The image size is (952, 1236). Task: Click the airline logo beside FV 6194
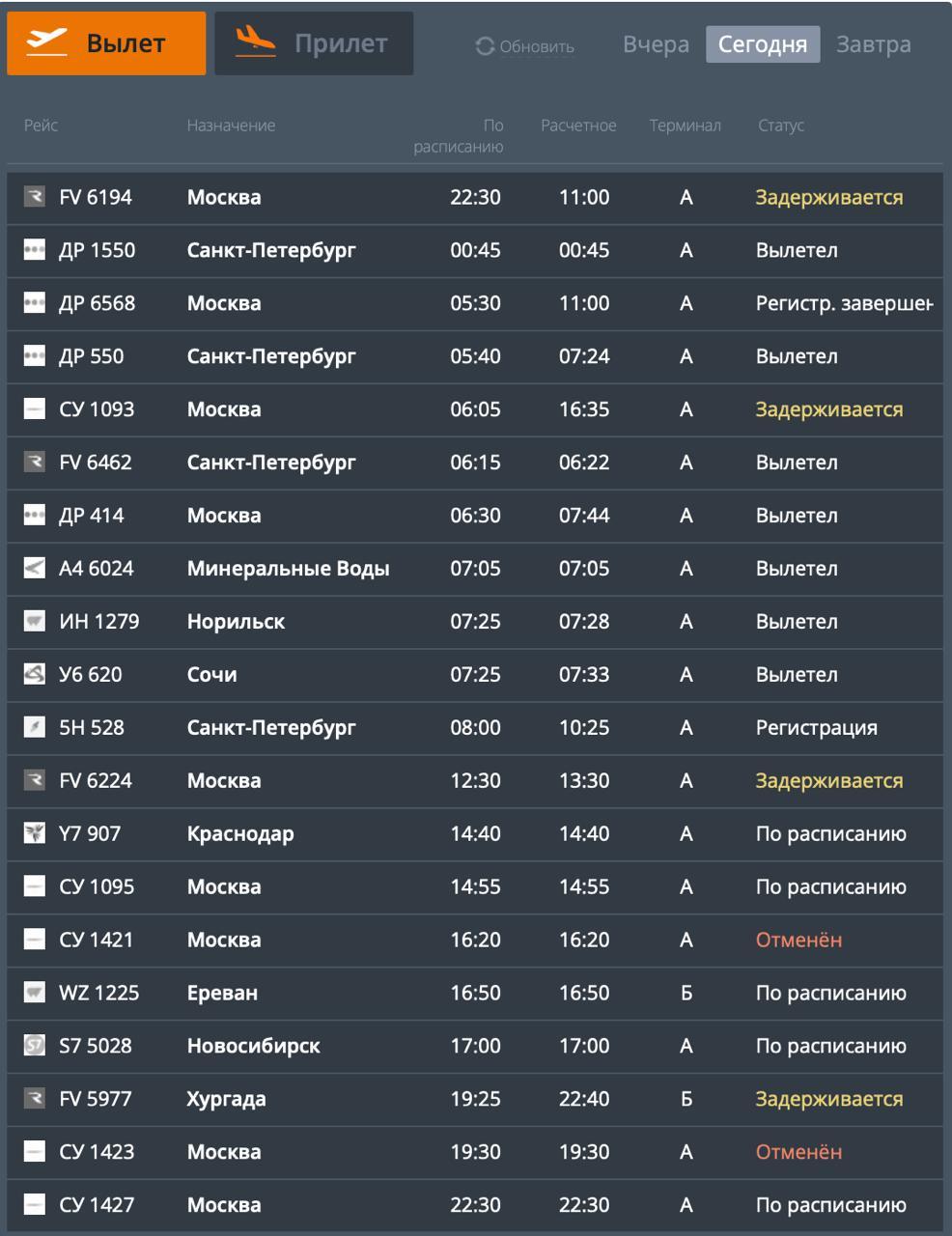click(x=35, y=197)
